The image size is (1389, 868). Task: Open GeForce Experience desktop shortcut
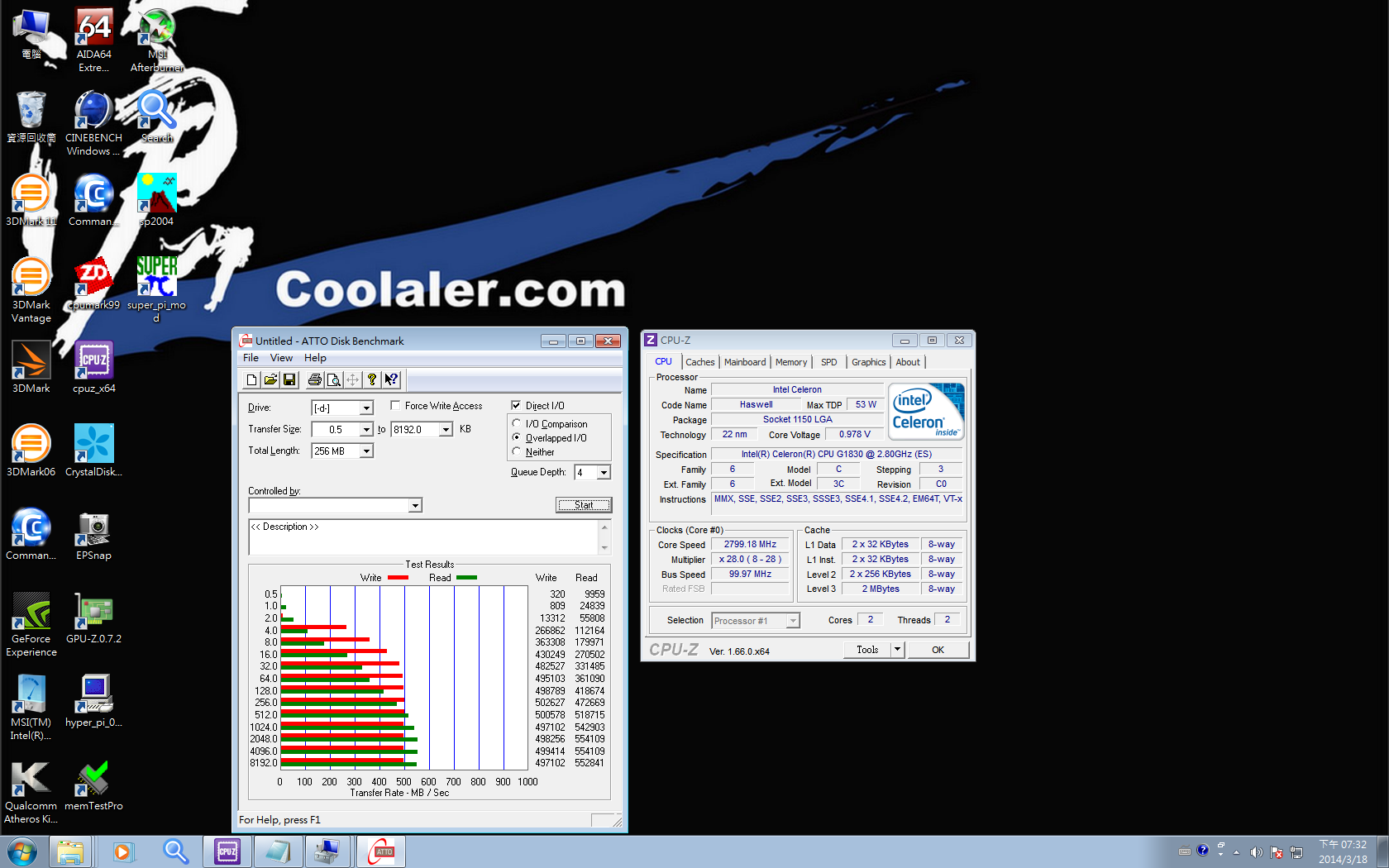click(x=31, y=624)
